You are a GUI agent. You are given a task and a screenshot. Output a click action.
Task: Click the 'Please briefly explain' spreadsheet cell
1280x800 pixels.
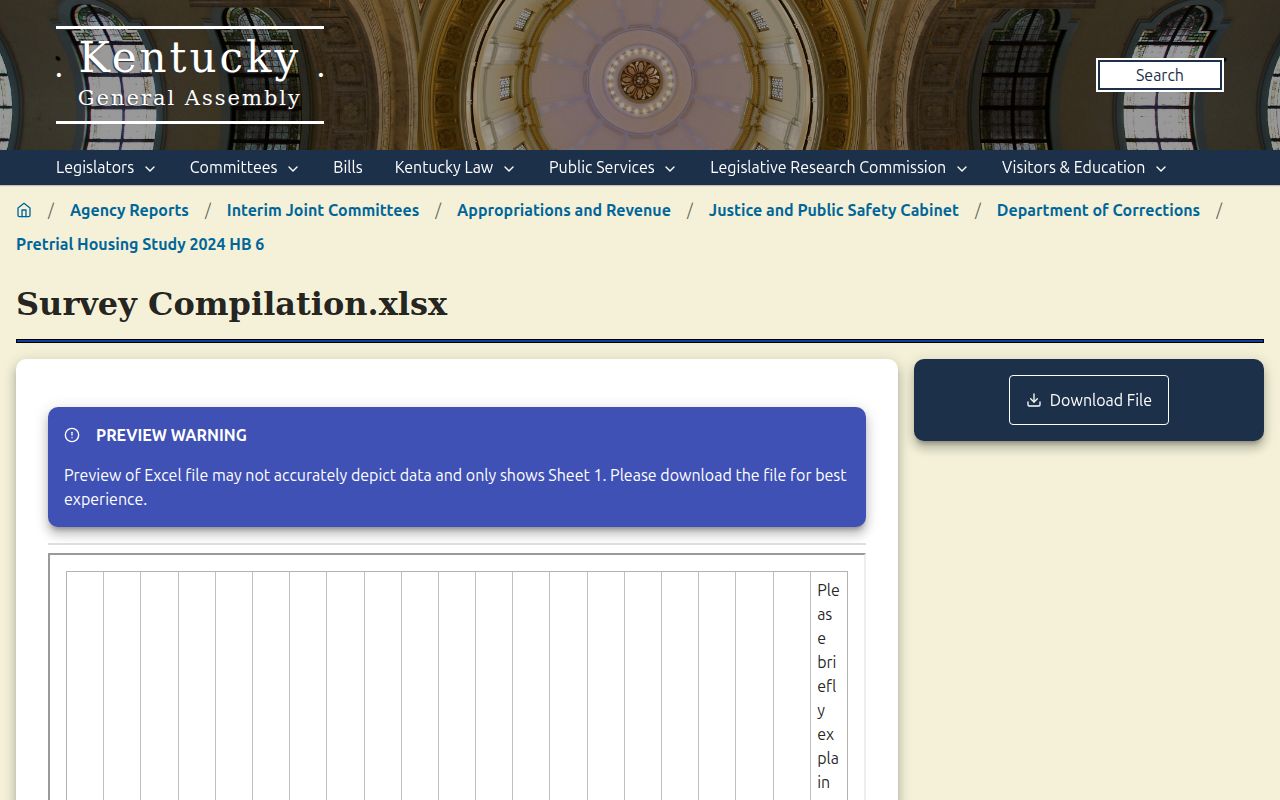[x=829, y=686]
